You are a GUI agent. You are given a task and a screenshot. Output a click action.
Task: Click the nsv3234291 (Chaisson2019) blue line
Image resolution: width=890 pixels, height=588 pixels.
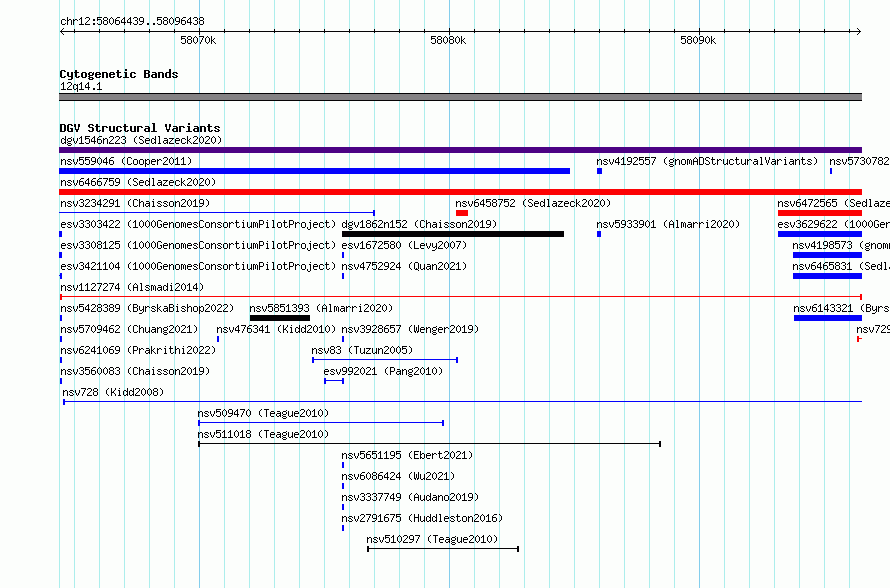click(x=217, y=213)
